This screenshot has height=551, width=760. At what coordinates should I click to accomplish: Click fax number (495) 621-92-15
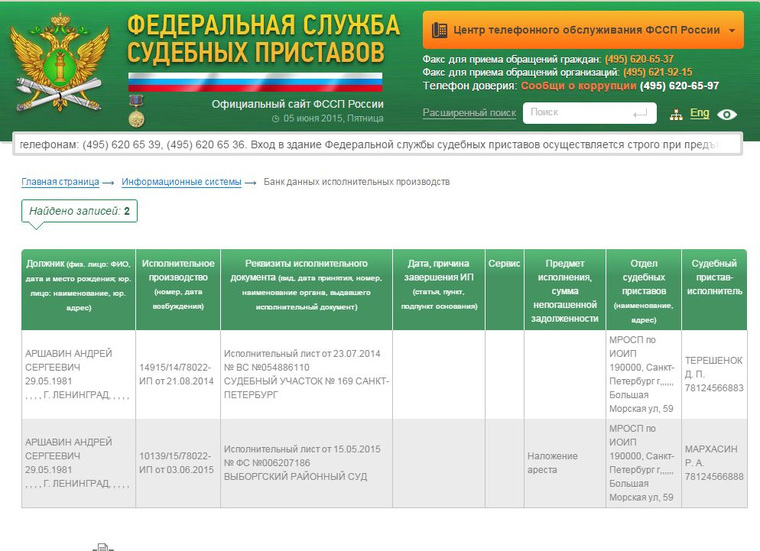coord(657,72)
